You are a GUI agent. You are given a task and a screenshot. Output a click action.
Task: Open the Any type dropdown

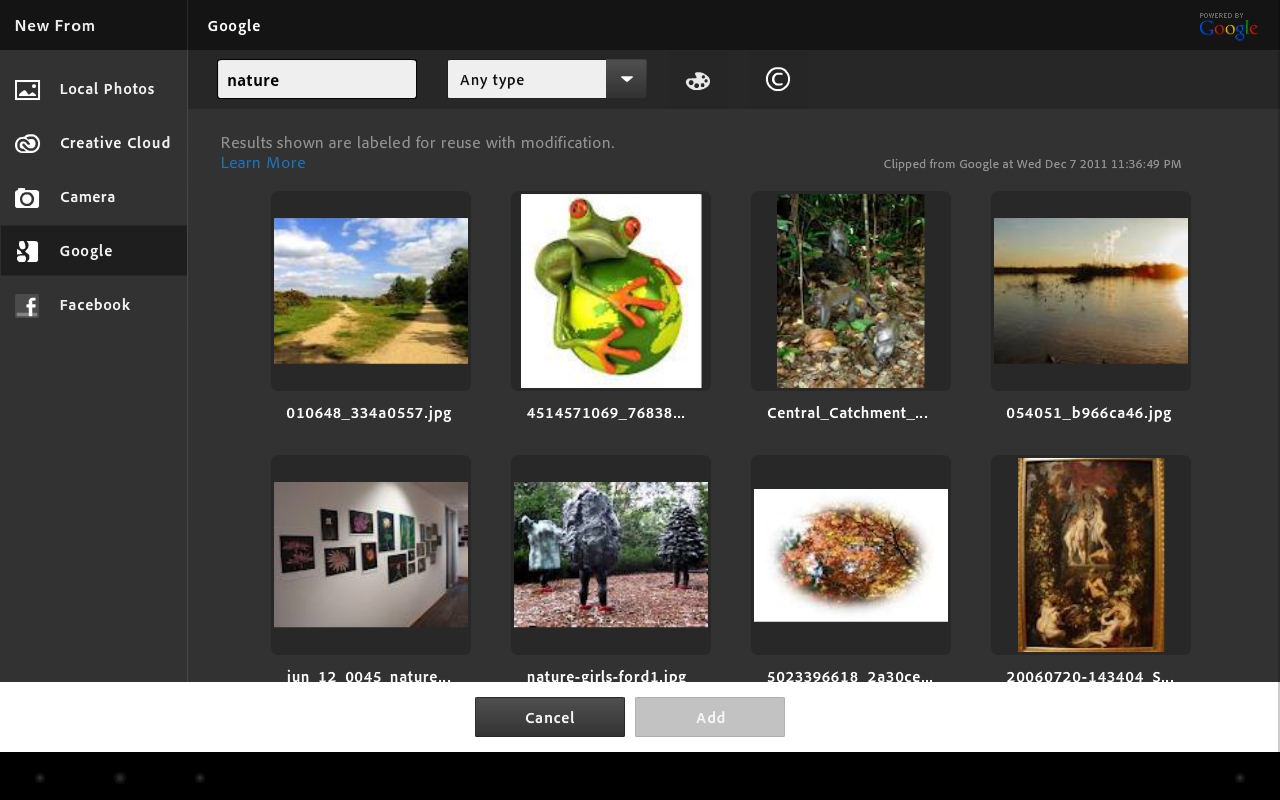(x=527, y=79)
